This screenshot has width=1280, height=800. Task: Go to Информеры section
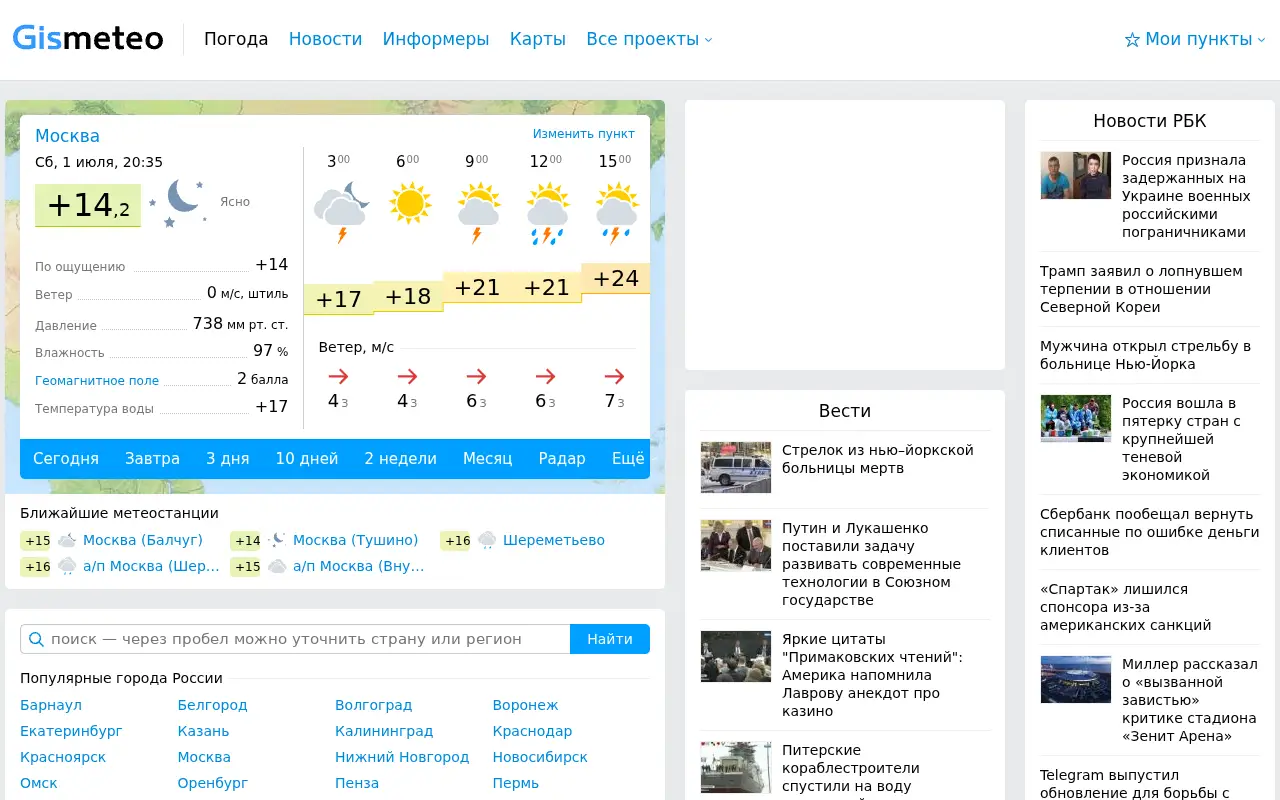pos(436,39)
